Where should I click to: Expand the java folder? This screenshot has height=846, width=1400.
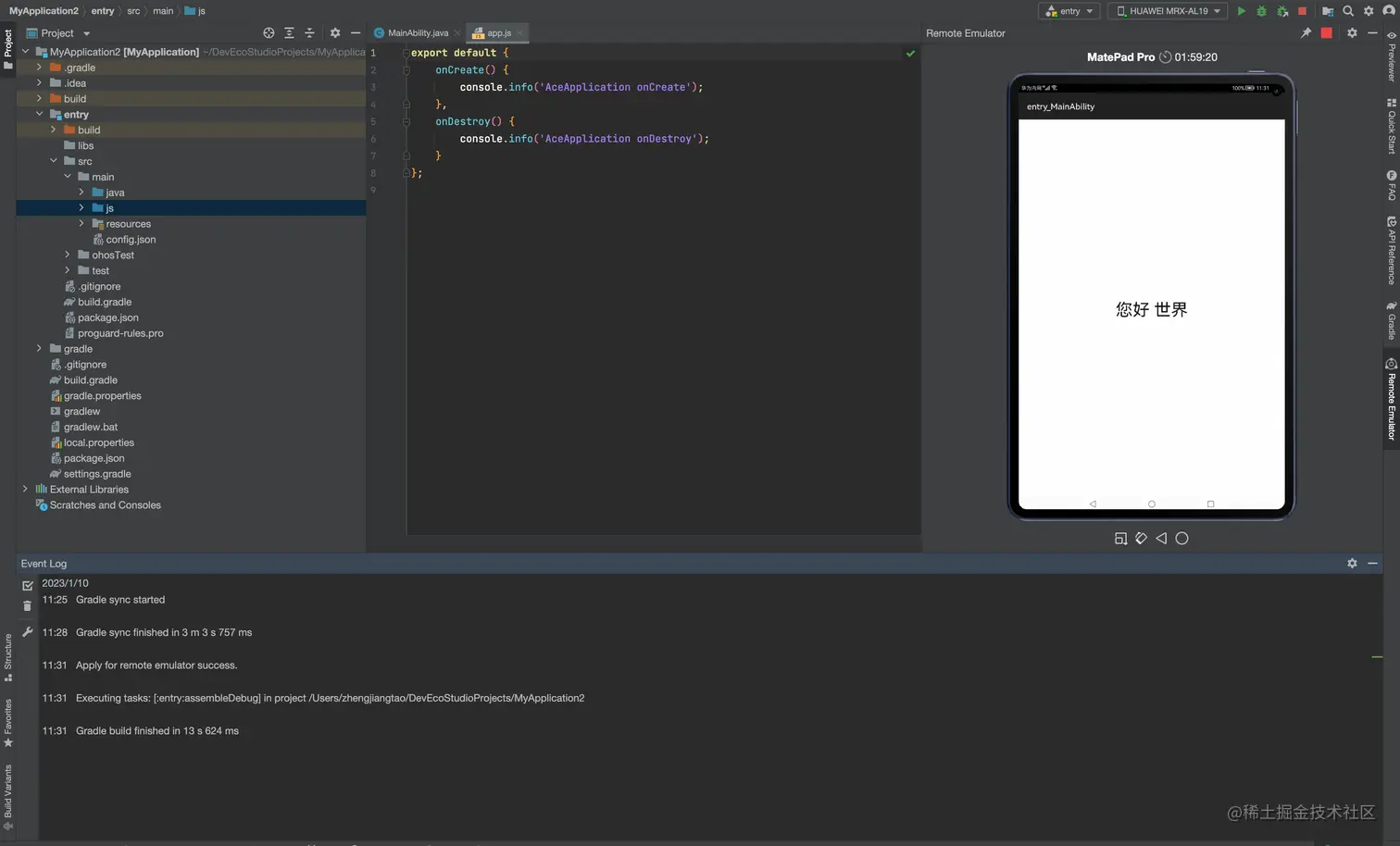pos(81,193)
